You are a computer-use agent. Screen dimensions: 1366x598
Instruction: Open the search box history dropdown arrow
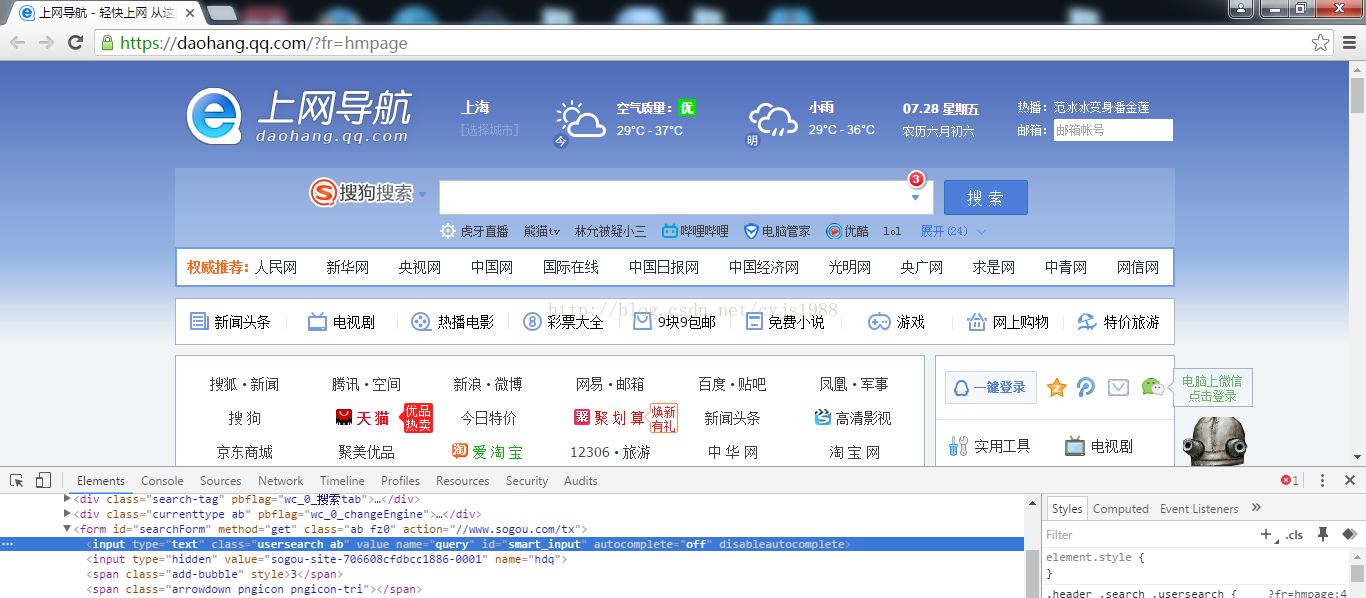click(x=915, y=197)
